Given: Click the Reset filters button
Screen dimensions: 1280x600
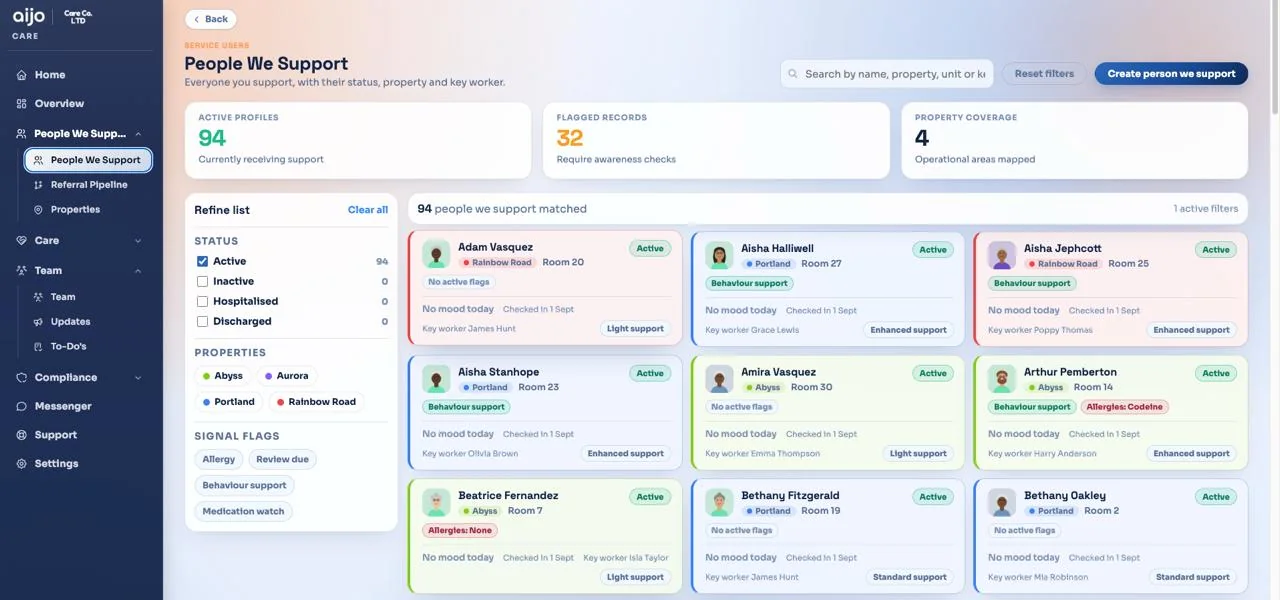Looking at the screenshot, I should click(x=1044, y=74).
